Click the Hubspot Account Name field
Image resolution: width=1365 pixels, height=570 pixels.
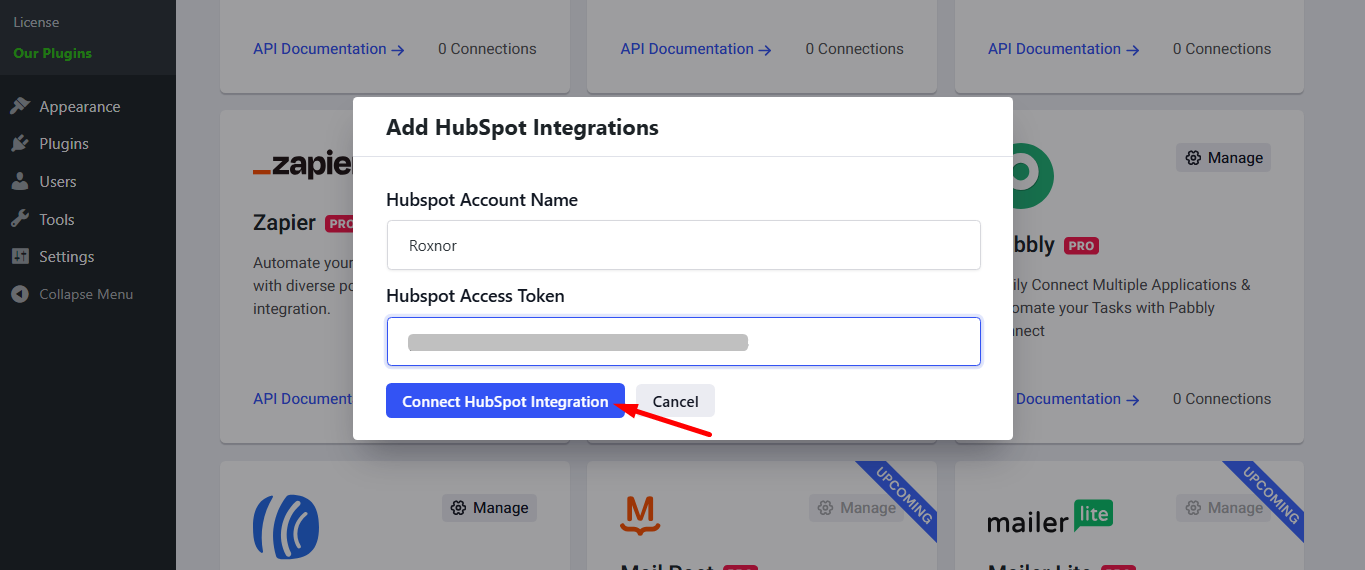click(683, 245)
